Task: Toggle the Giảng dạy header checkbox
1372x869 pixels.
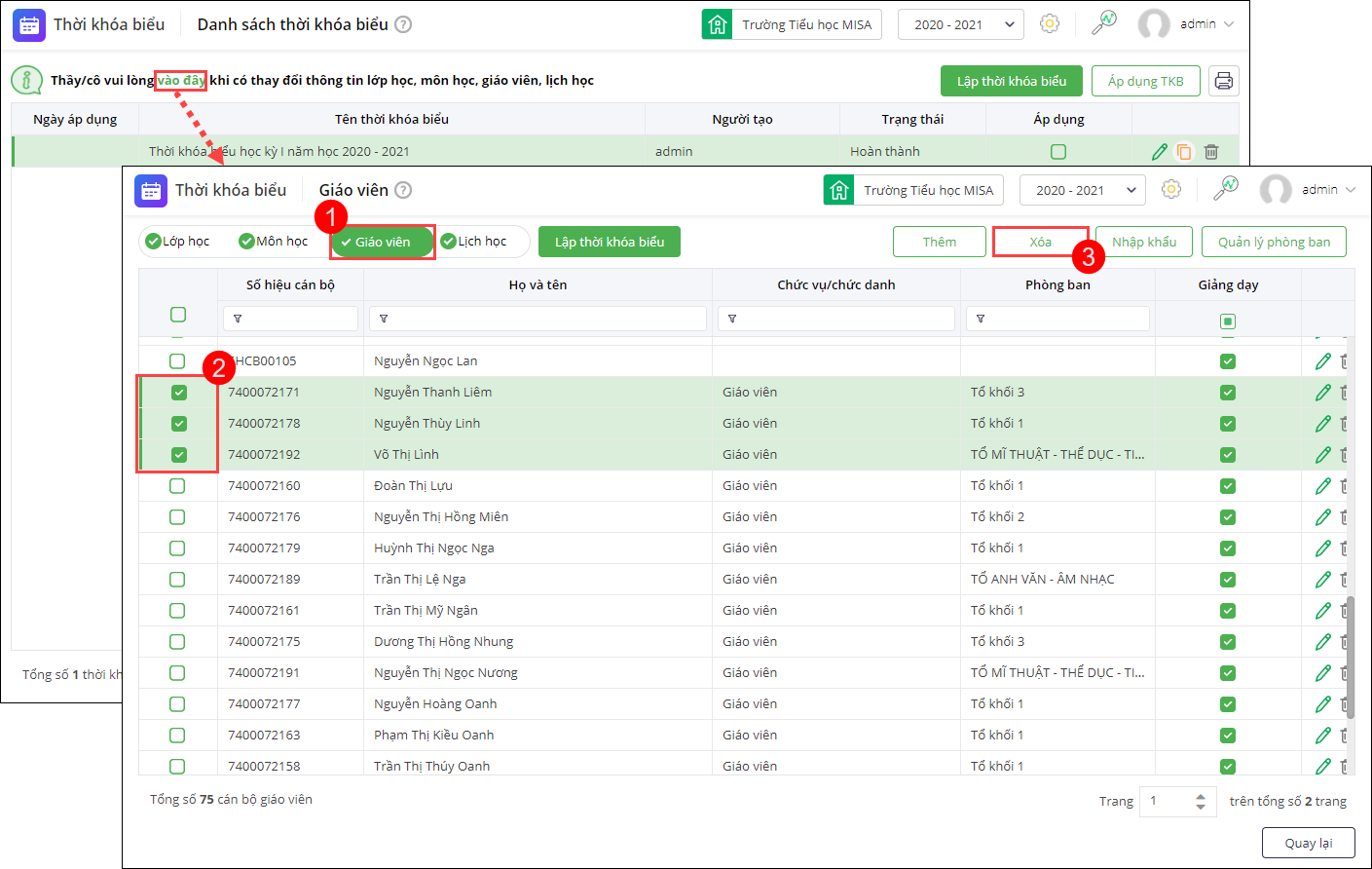Action: click(x=1228, y=321)
